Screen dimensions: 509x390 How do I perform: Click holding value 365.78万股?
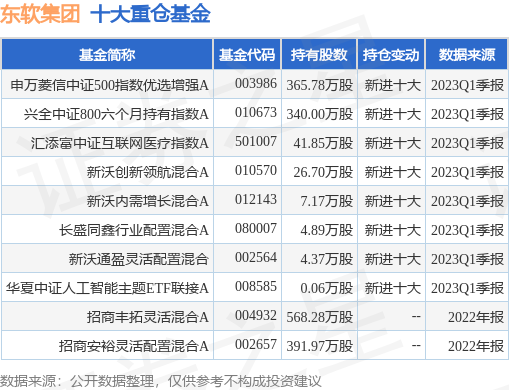(320, 85)
